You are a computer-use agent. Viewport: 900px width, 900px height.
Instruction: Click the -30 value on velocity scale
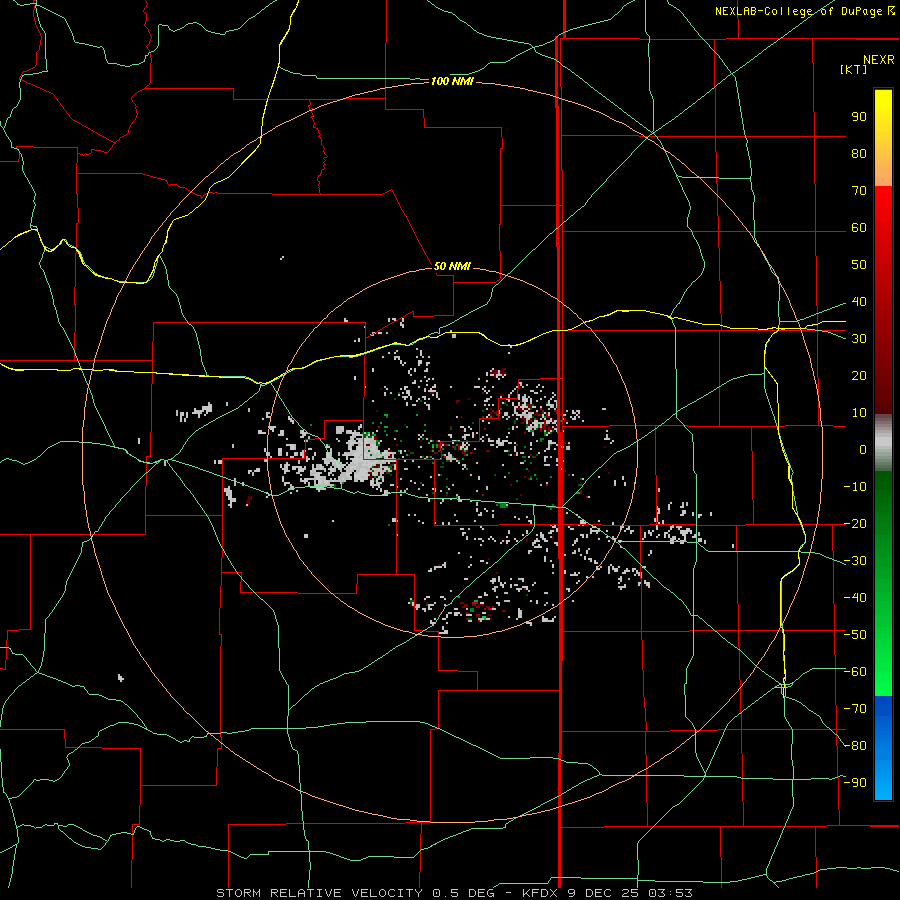coord(855,561)
